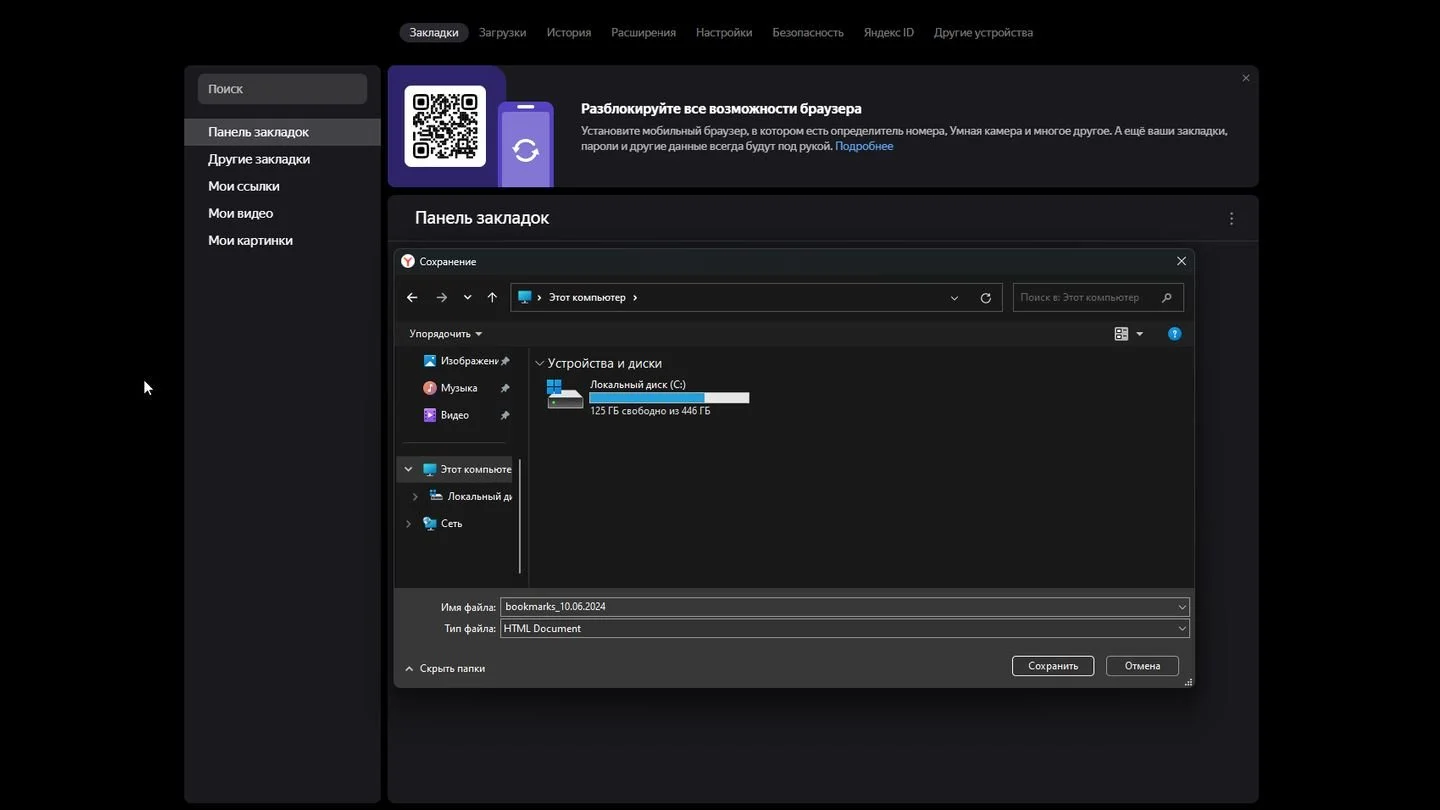Viewport: 1440px width, 810px height.
Task: Click the forward arrow in save dialog
Action: tap(441, 297)
